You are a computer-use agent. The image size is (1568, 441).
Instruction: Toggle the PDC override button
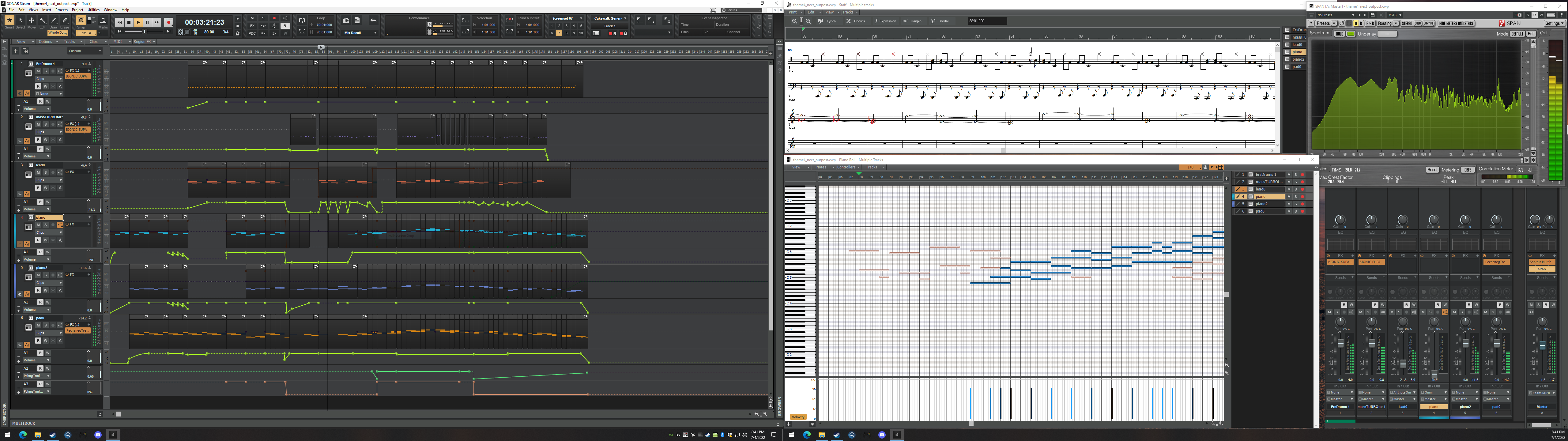[x=252, y=33]
